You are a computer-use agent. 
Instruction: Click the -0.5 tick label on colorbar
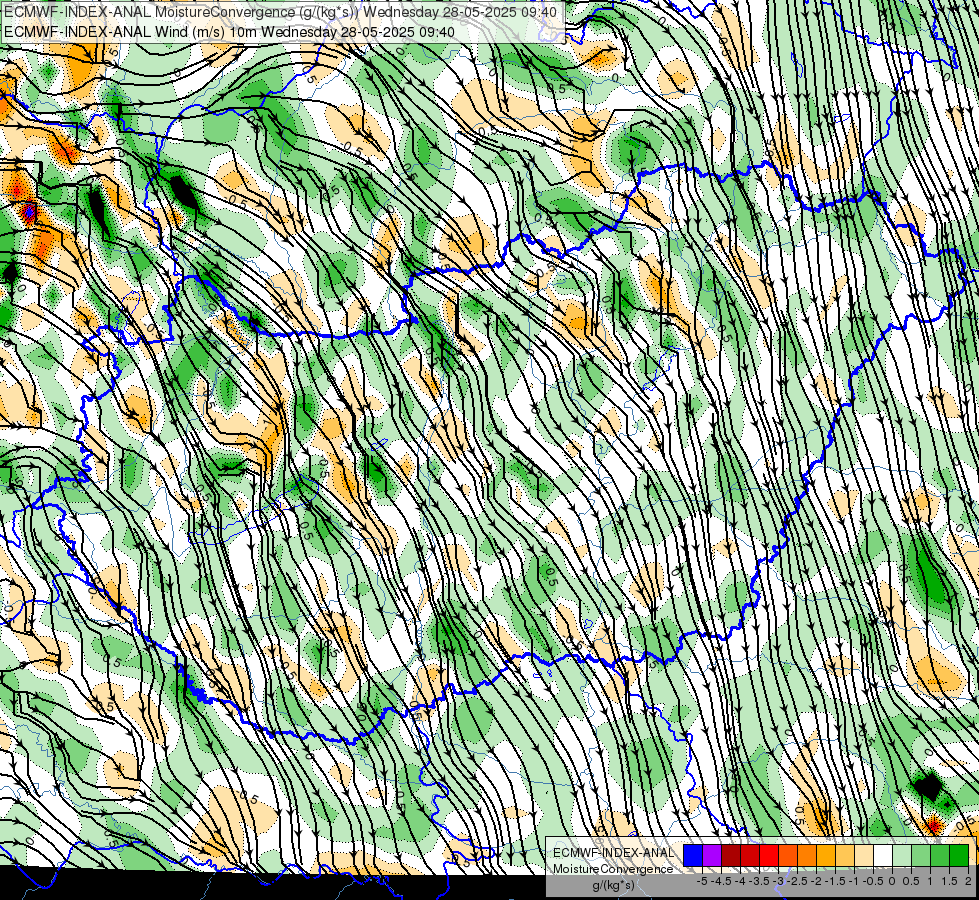click(874, 881)
